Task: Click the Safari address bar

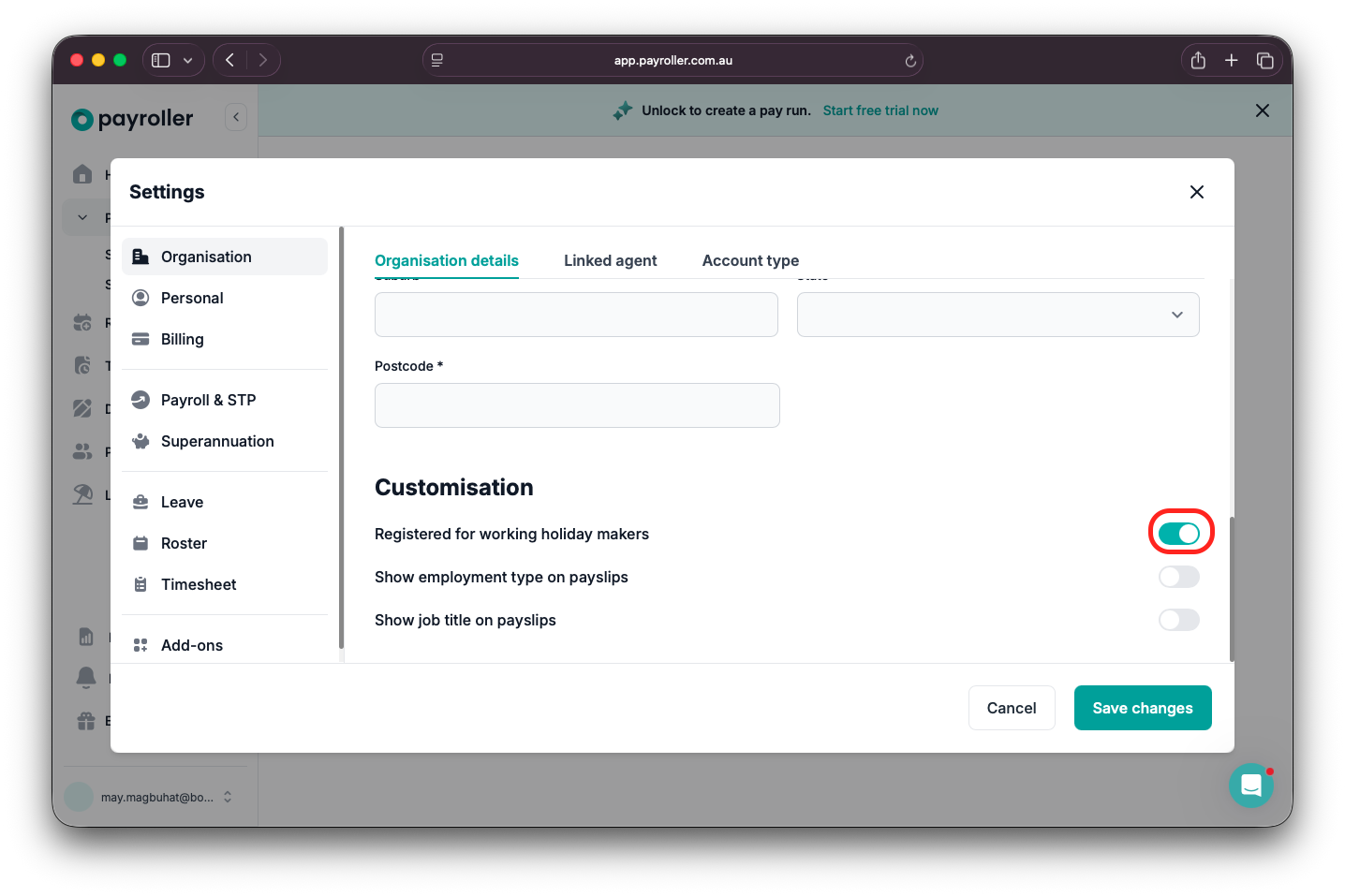Action: coord(672,60)
